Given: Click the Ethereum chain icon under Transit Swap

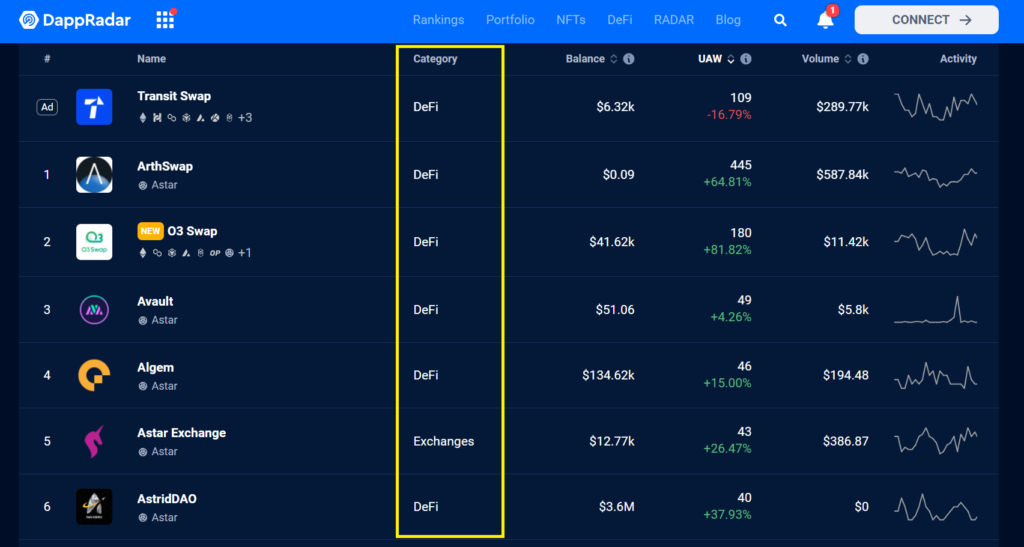Looking at the screenshot, I should (143, 118).
